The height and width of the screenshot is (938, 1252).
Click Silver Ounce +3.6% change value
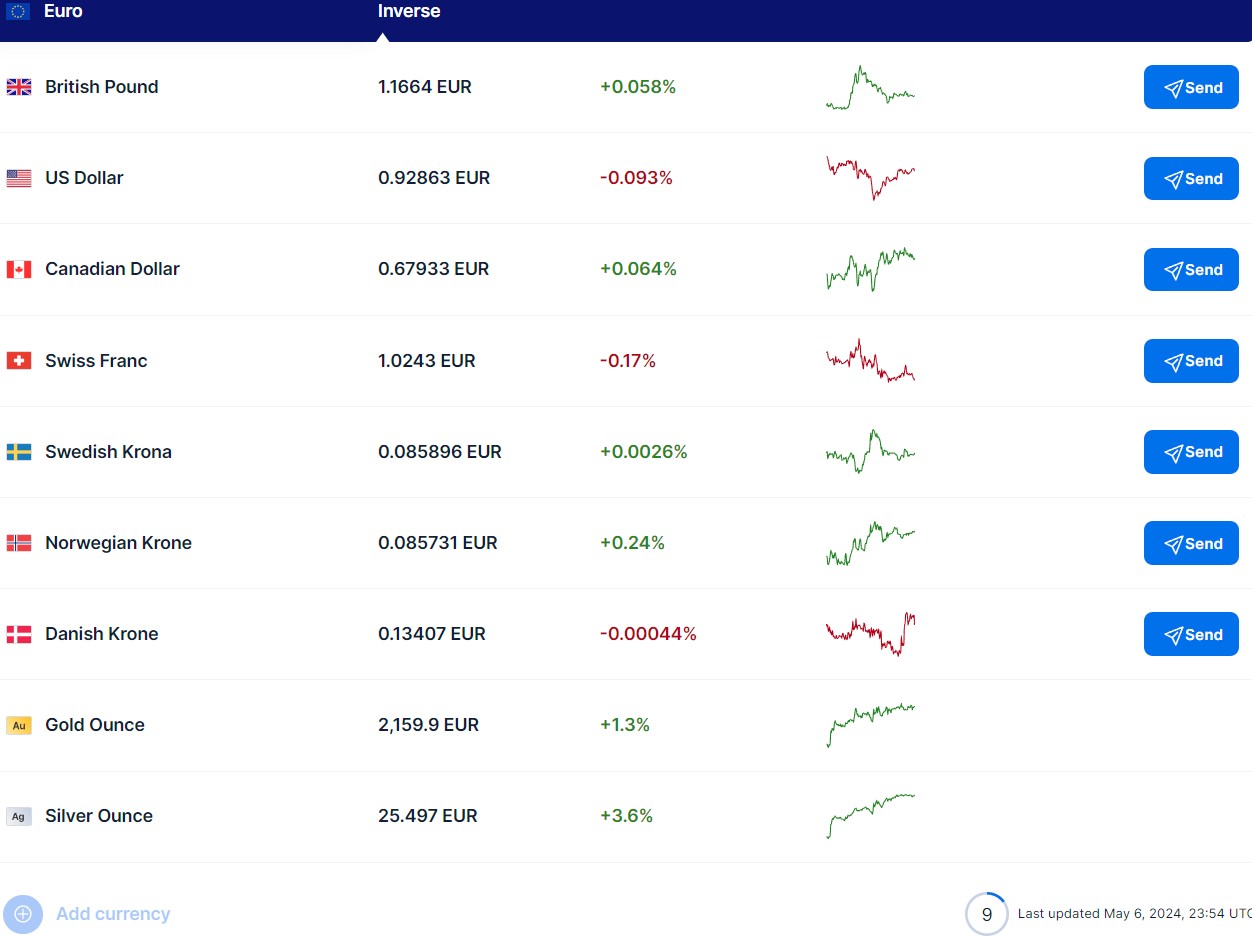click(626, 816)
